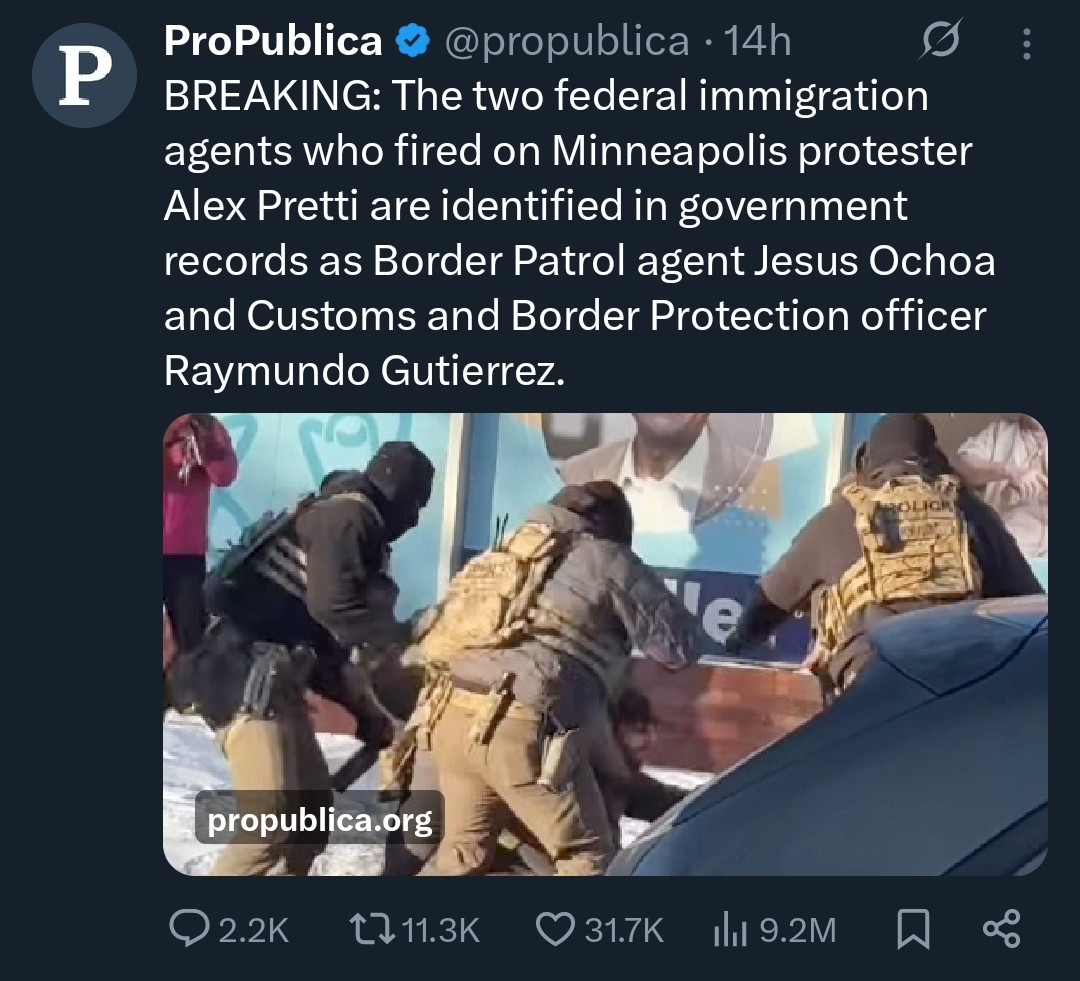Open the article preview image
Image resolution: width=1080 pixels, height=981 pixels.
point(605,644)
